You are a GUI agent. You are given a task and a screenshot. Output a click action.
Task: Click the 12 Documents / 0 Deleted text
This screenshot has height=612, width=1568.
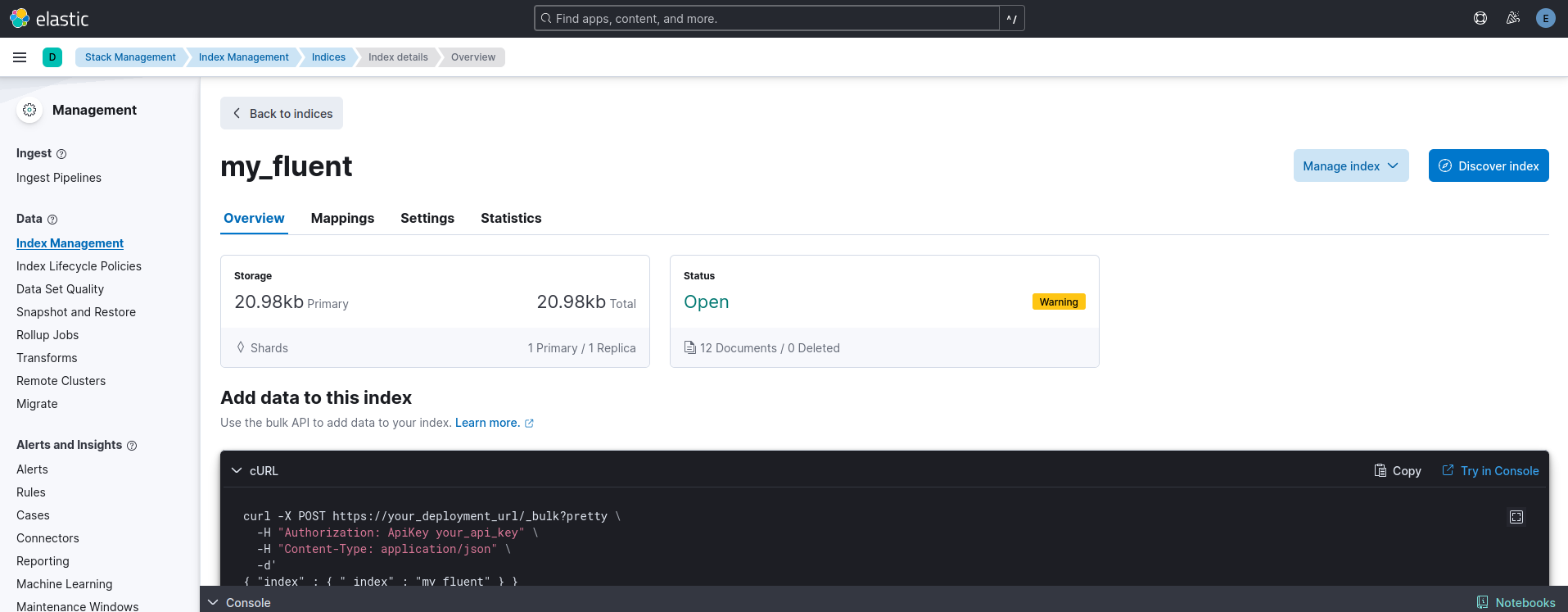click(770, 348)
